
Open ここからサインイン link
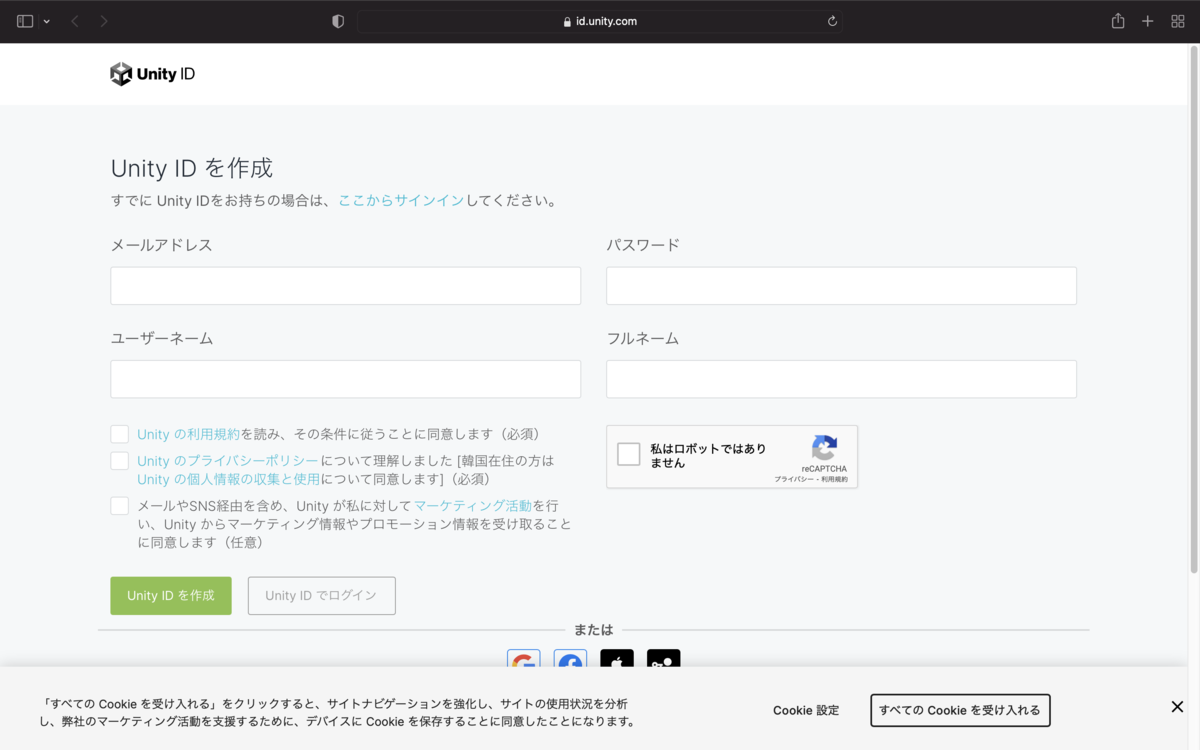pos(400,200)
